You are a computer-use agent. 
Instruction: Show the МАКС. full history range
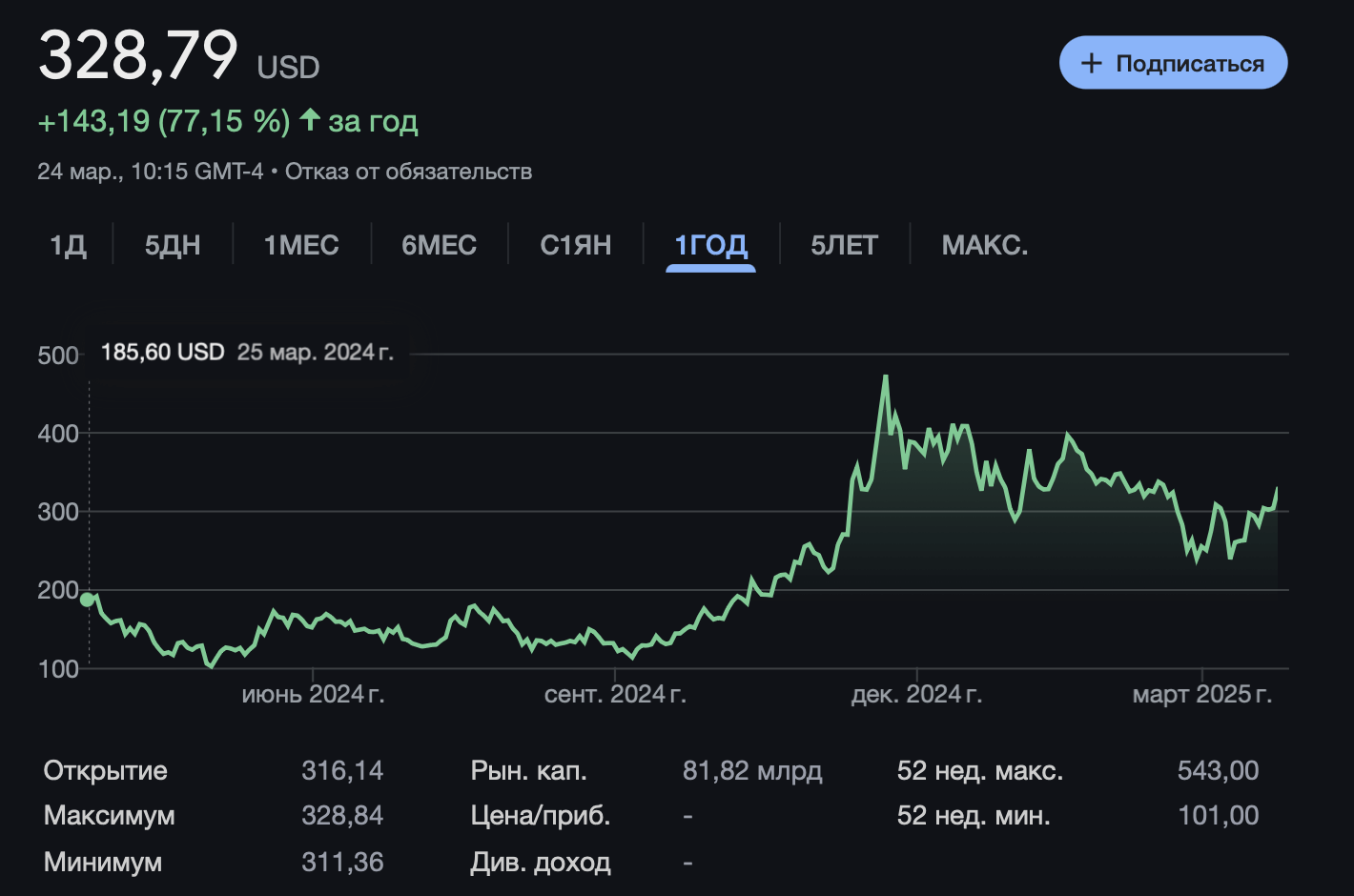coord(985,245)
